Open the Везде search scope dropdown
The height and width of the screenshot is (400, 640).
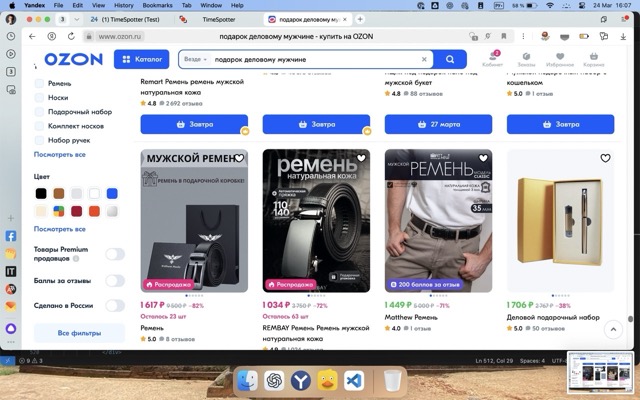[197, 59]
